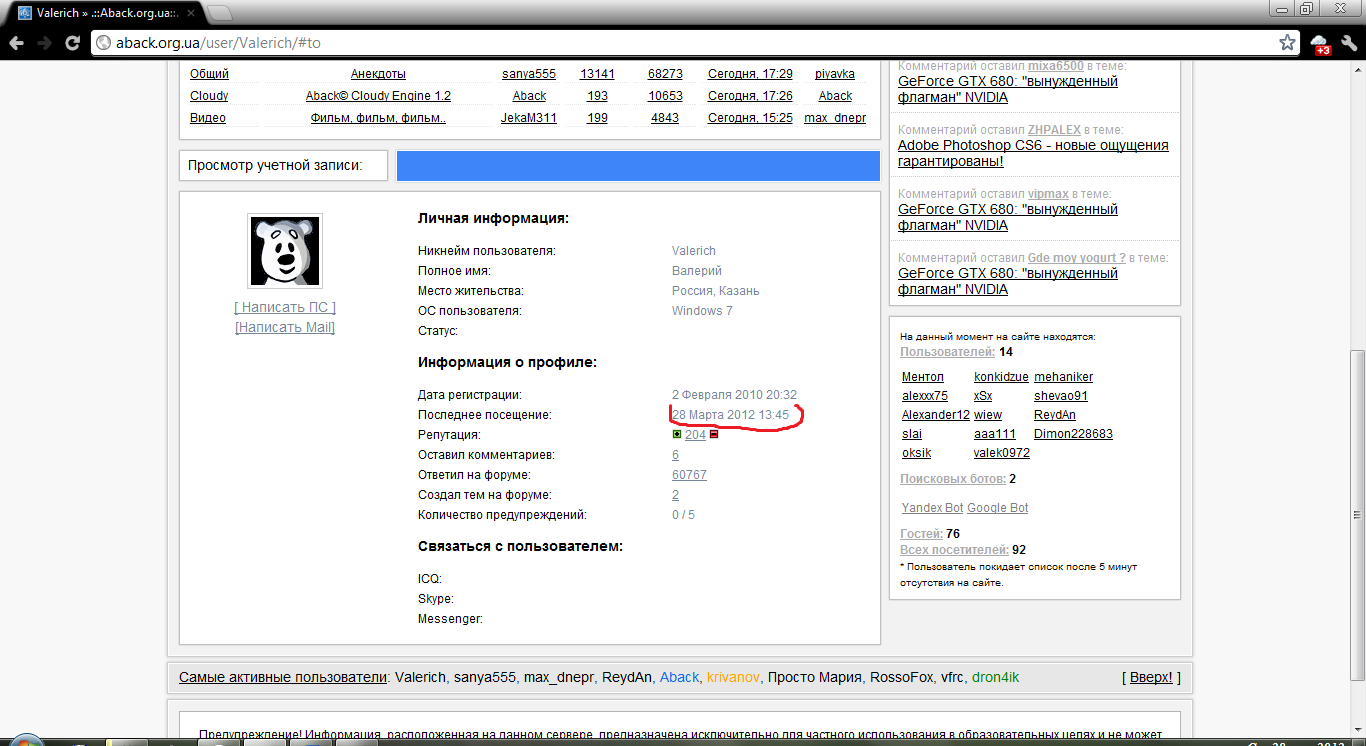Screen dimensions: 1366x746
Task: Open online user valek0972's profile
Action: click(x=1002, y=453)
